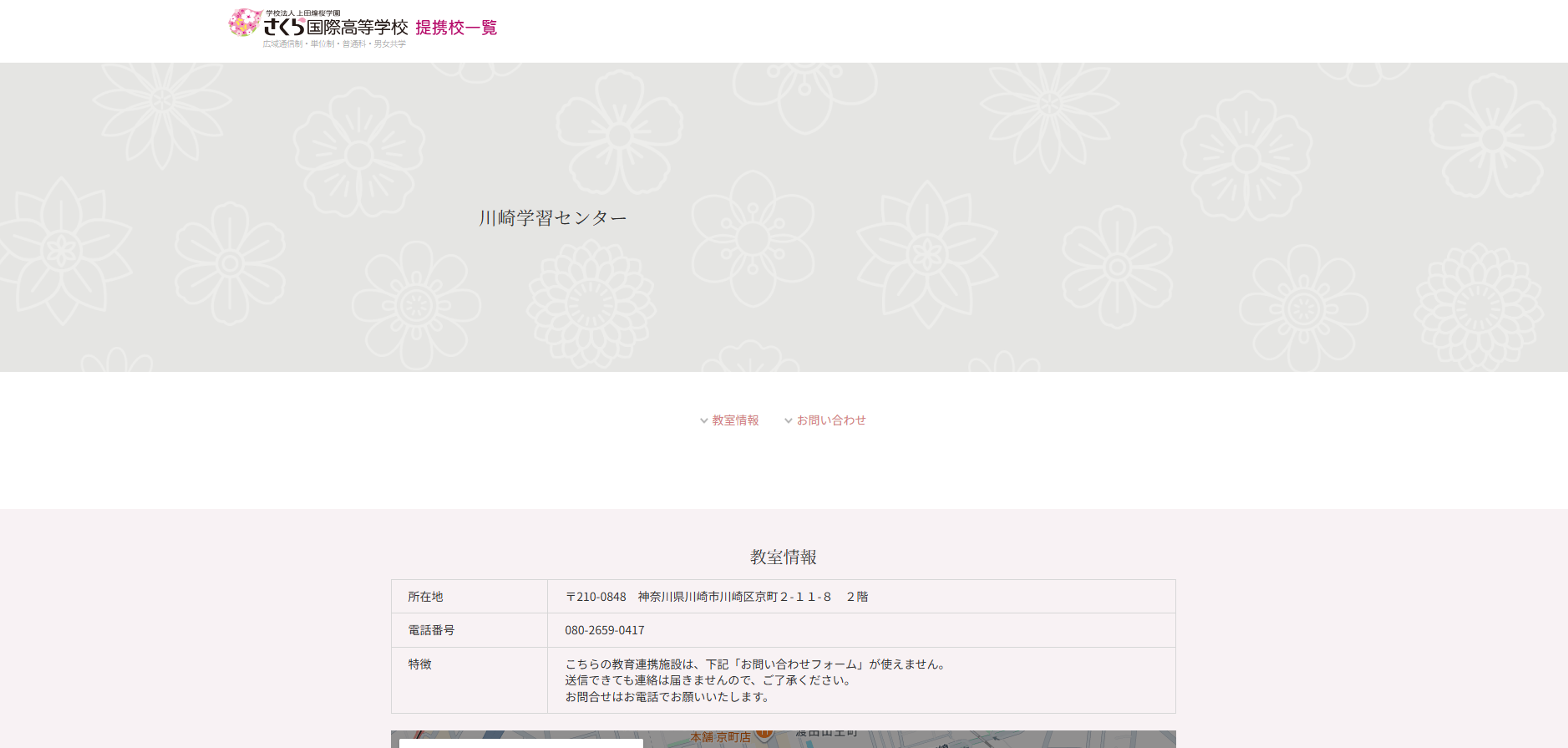
Task: Click the 本舗 京町店 map label
Action: point(720,737)
